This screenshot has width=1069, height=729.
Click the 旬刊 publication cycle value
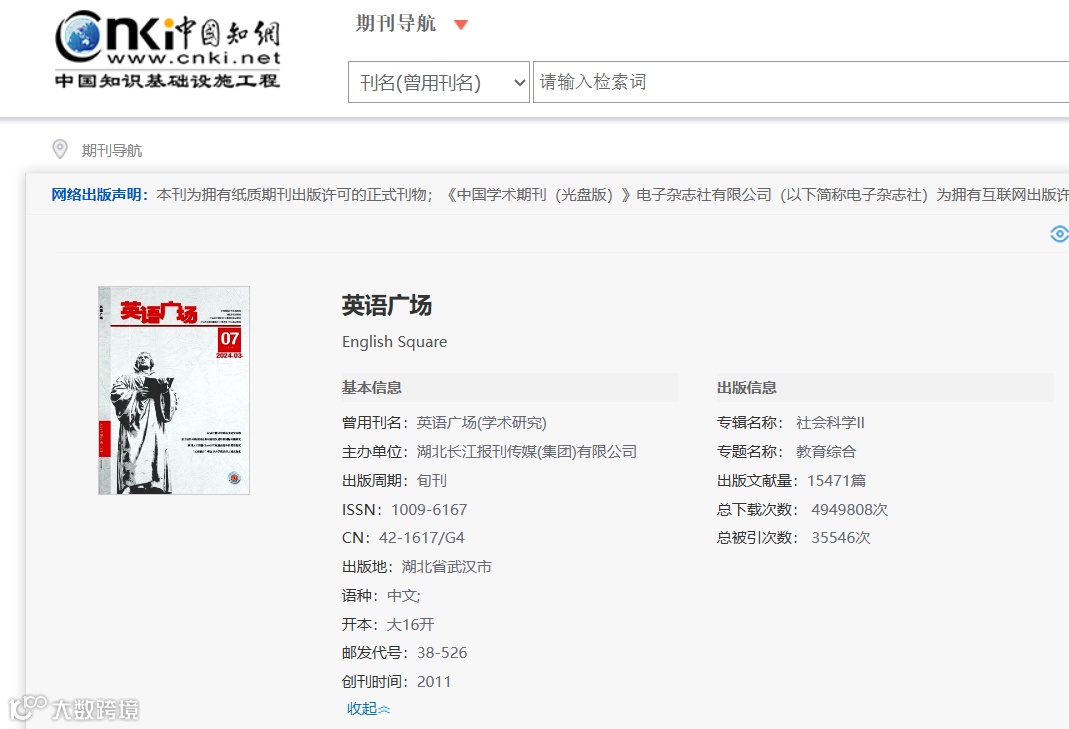(x=432, y=481)
